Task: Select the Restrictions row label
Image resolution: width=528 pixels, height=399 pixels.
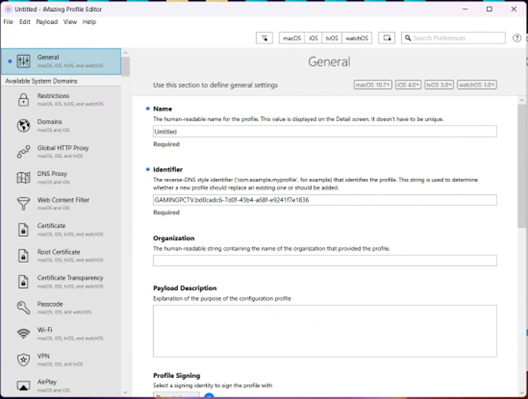Action: tap(53, 96)
